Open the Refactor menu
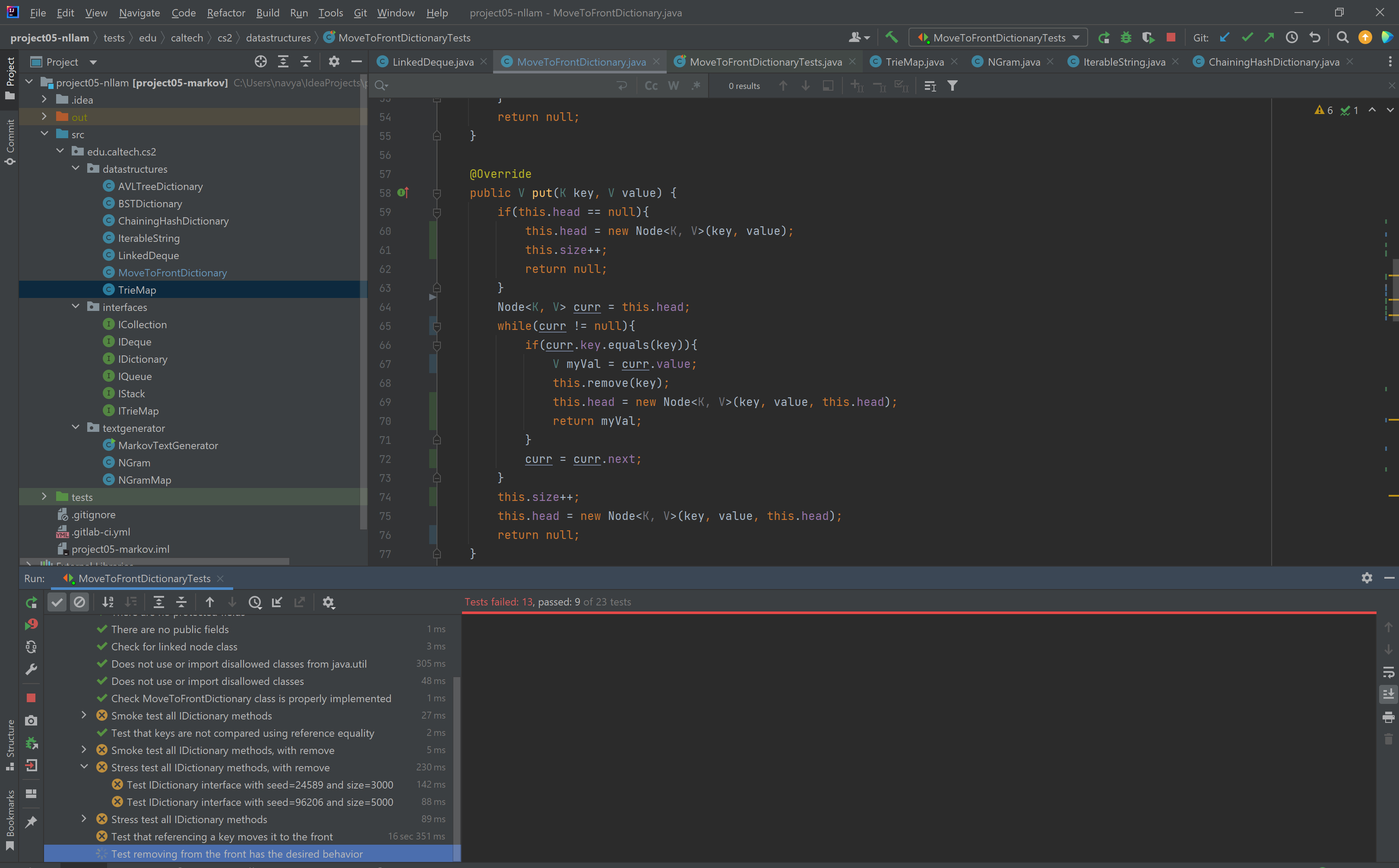Screen dimensions: 1399x868 (225, 13)
